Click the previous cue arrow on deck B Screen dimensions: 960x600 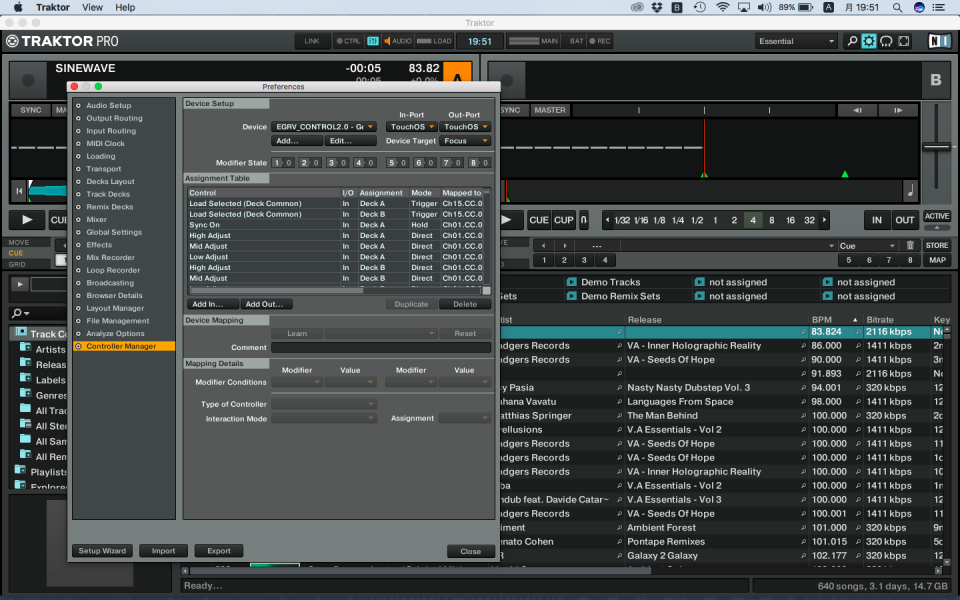(x=544, y=246)
